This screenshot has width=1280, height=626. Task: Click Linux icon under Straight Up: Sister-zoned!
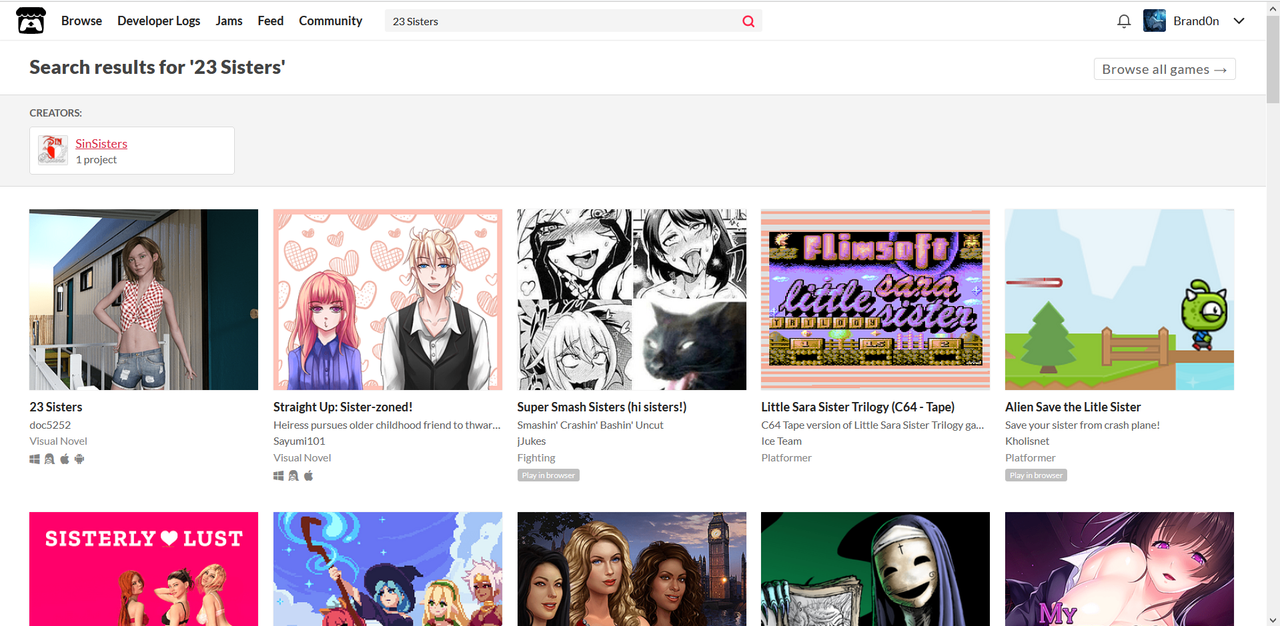[x=293, y=476]
